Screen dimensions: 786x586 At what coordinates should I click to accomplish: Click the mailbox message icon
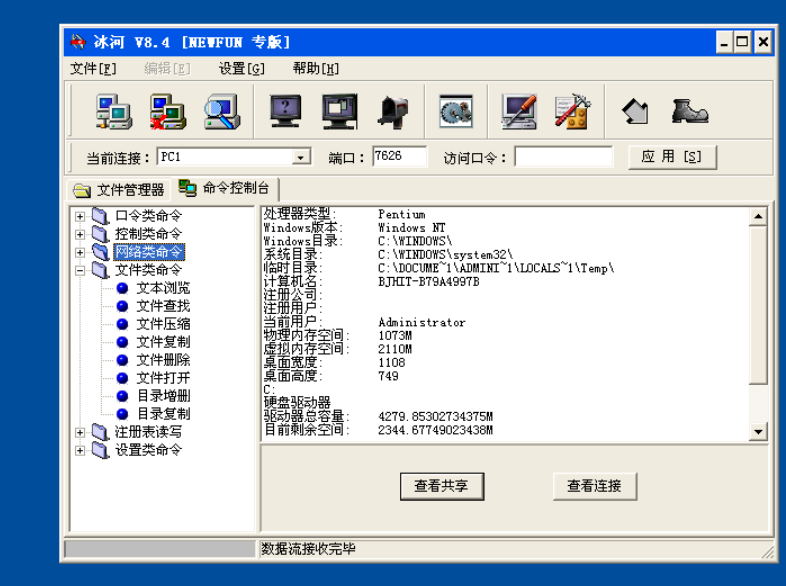coord(393,112)
